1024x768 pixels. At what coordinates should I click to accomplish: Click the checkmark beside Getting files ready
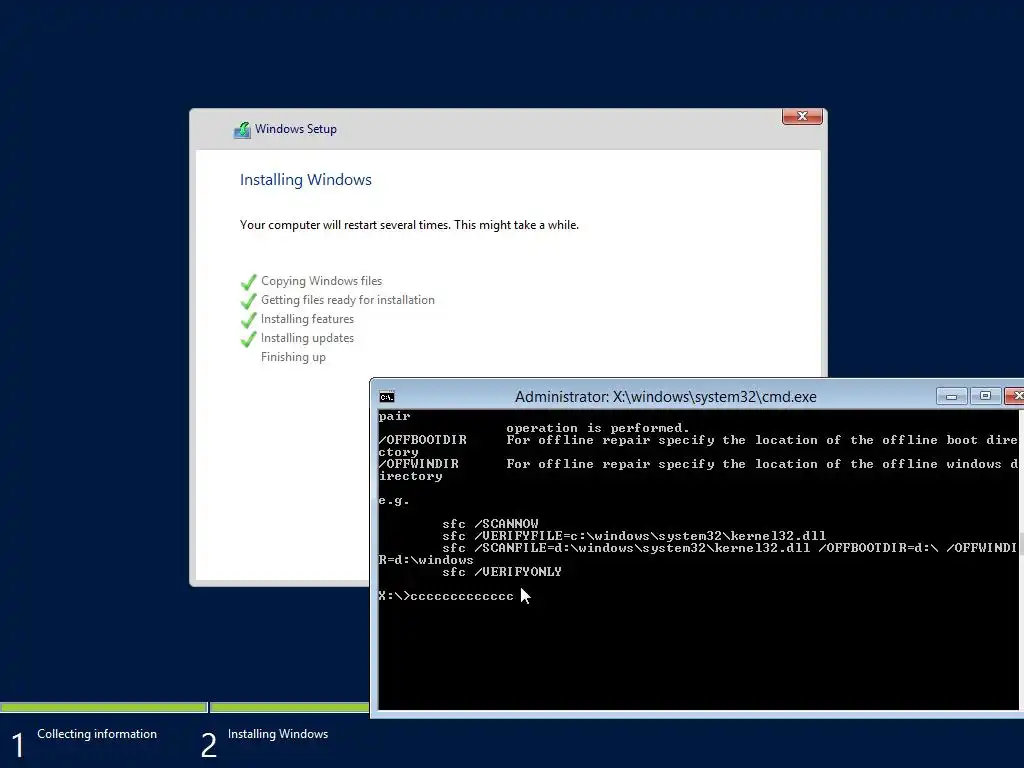248,301
